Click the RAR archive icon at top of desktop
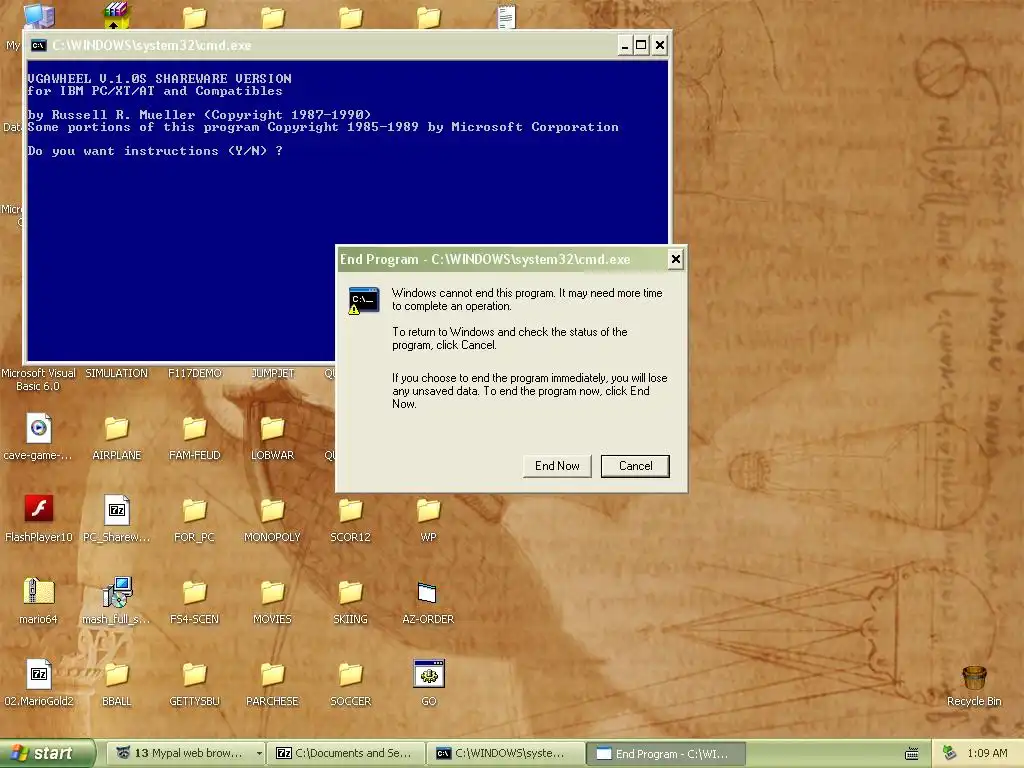This screenshot has width=1024, height=768. point(116,14)
